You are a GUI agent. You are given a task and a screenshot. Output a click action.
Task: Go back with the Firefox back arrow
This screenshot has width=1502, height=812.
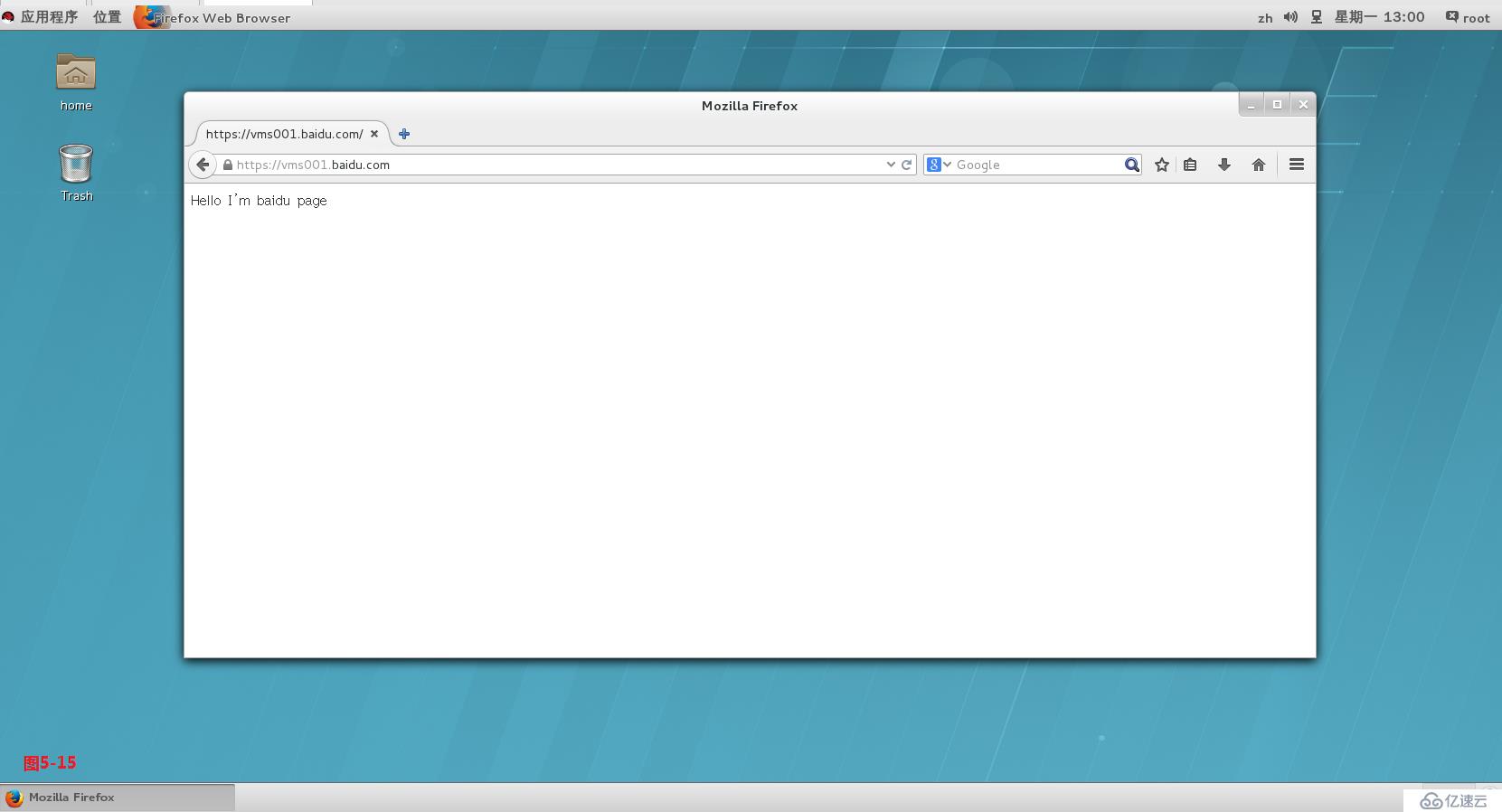point(203,165)
